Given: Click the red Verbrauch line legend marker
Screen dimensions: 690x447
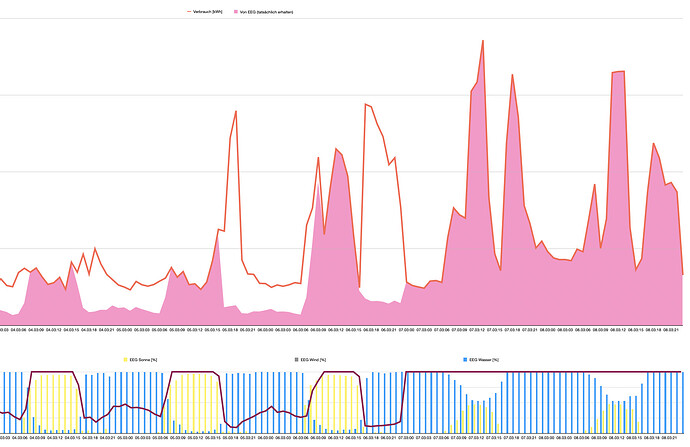Looking at the screenshot, I should point(190,12).
